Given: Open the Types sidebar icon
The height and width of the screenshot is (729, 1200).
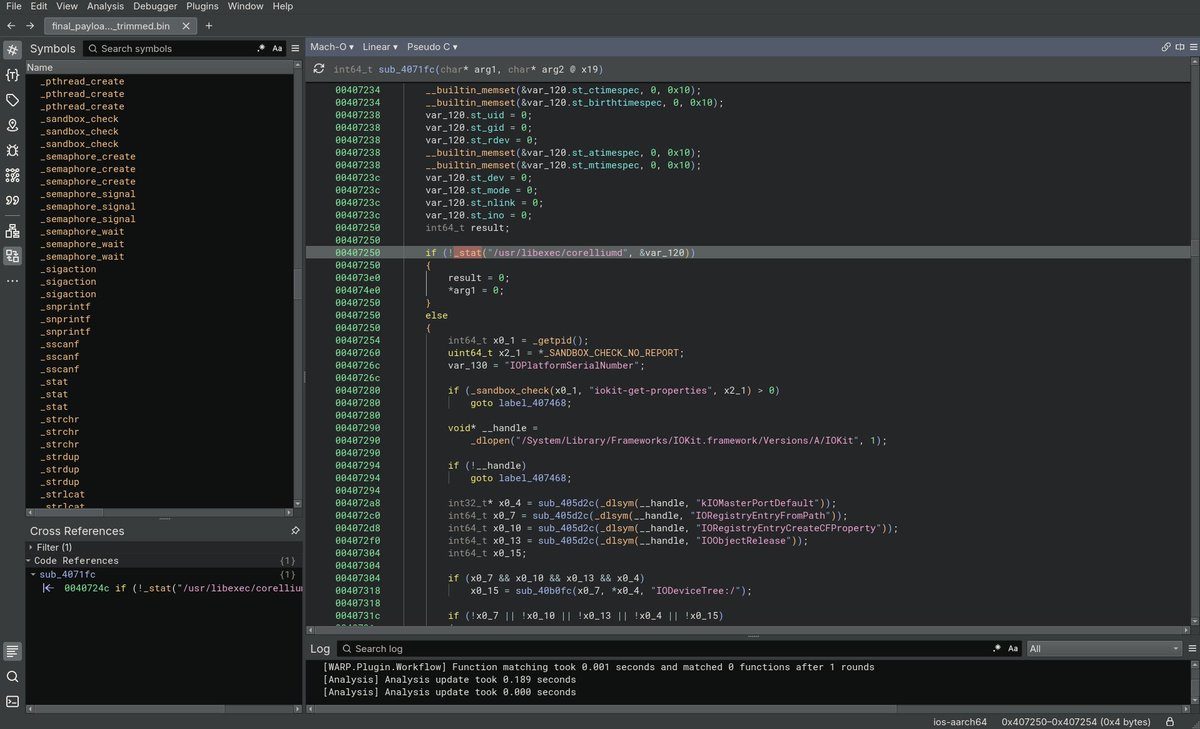Looking at the screenshot, I should pos(12,75).
